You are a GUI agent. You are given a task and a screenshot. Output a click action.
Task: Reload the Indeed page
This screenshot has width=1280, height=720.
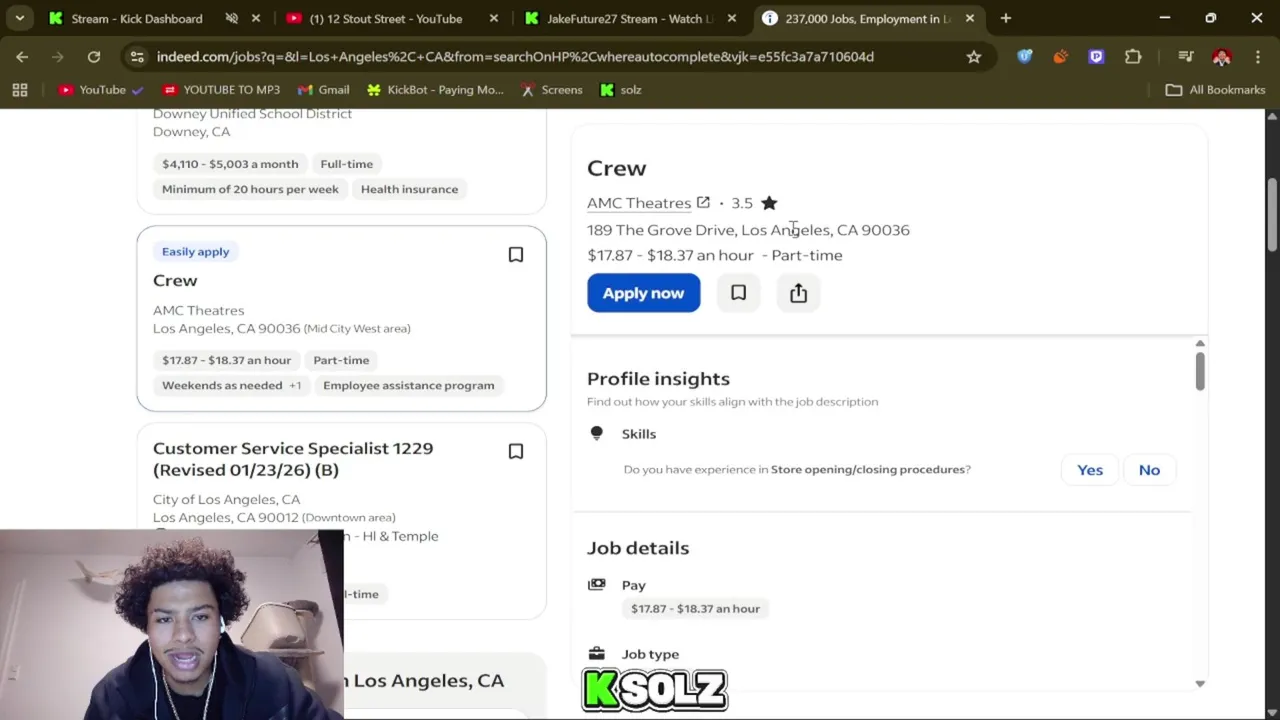point(93,57)
